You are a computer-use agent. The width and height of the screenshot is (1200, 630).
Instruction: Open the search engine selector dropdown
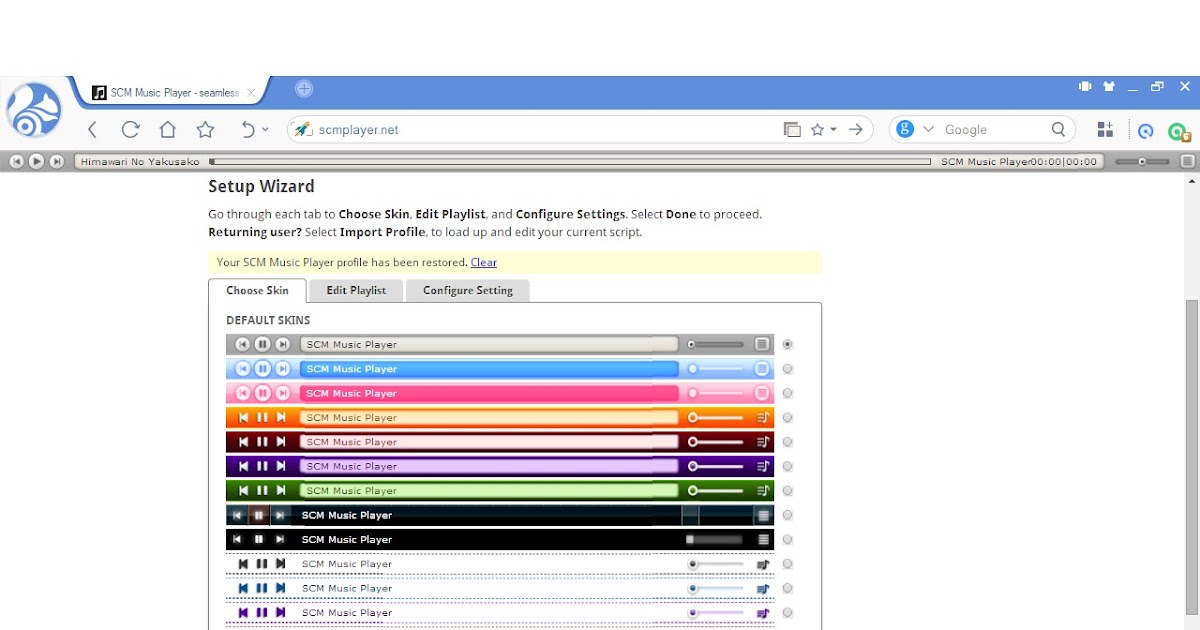point(928,130)
